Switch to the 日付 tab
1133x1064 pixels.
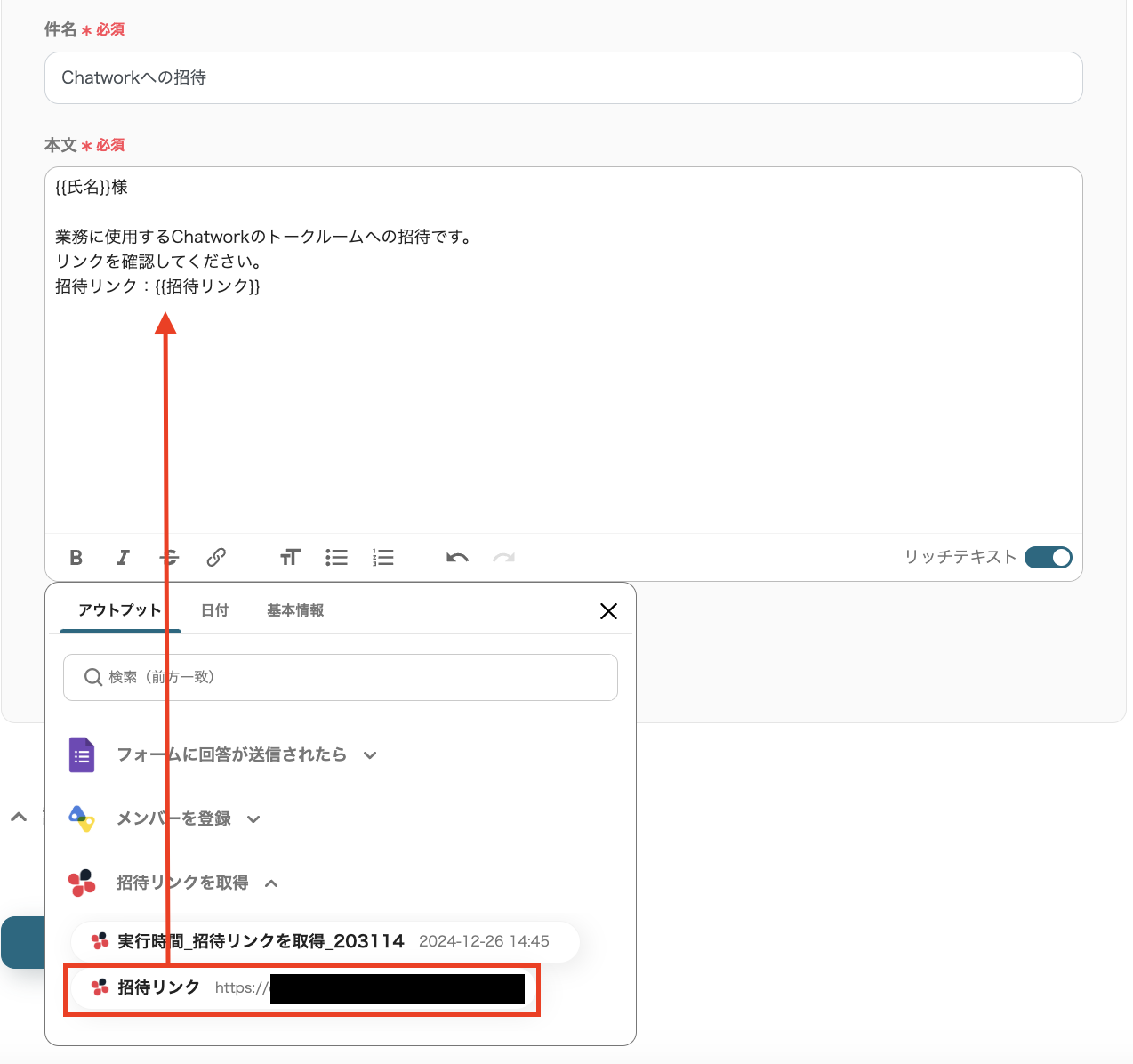(214, 610)
